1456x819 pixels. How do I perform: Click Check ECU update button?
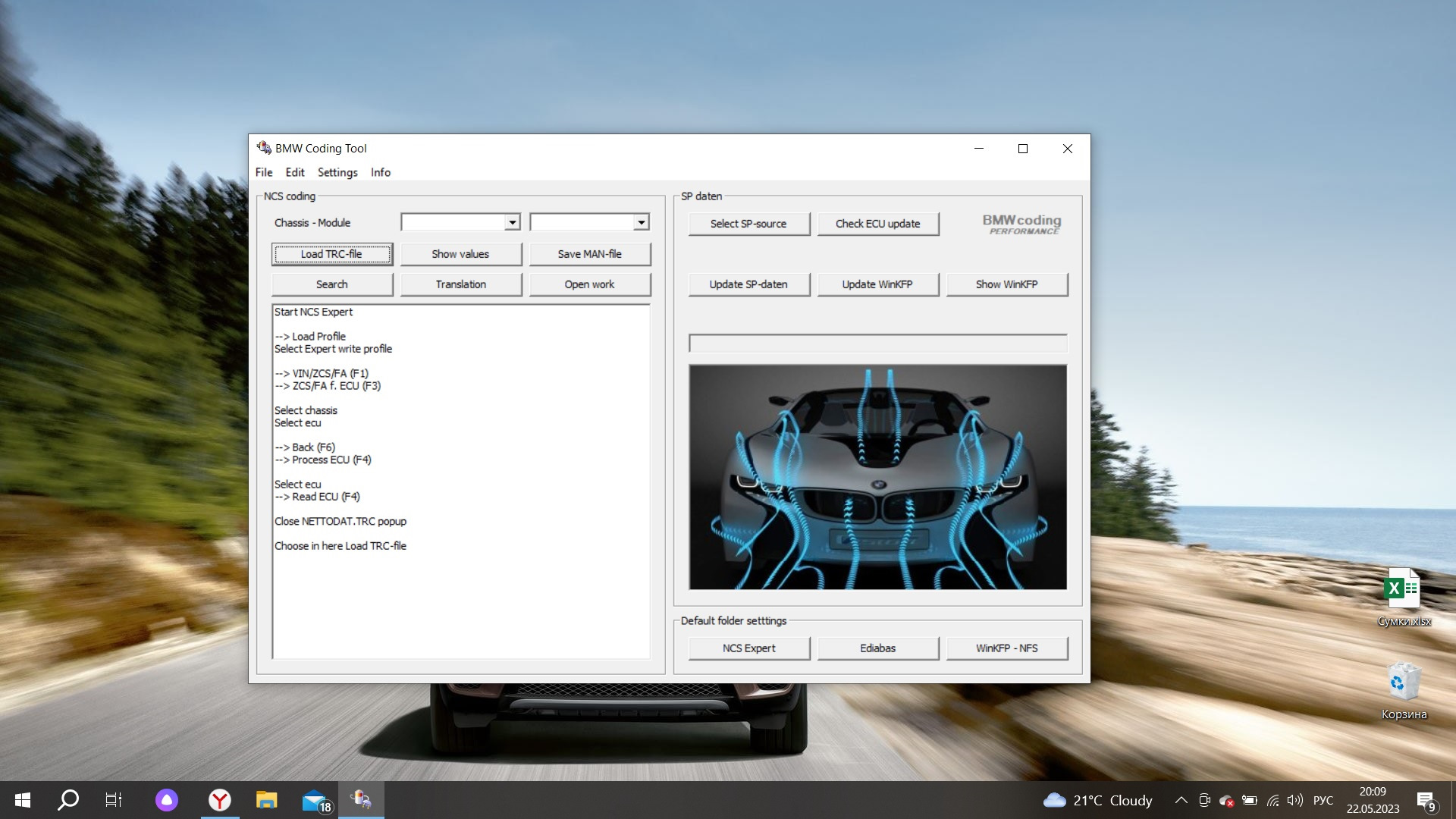878,224
